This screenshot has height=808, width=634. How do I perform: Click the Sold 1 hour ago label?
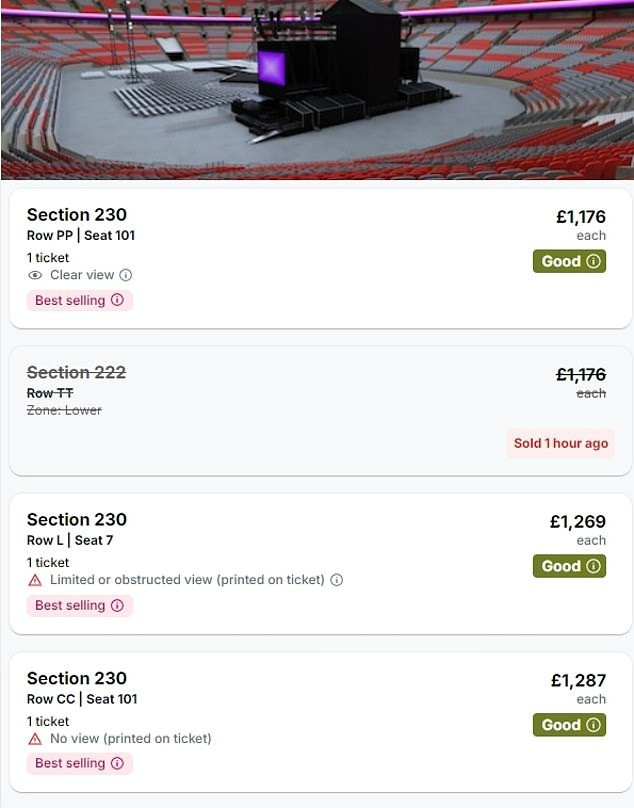coord(560,443)
